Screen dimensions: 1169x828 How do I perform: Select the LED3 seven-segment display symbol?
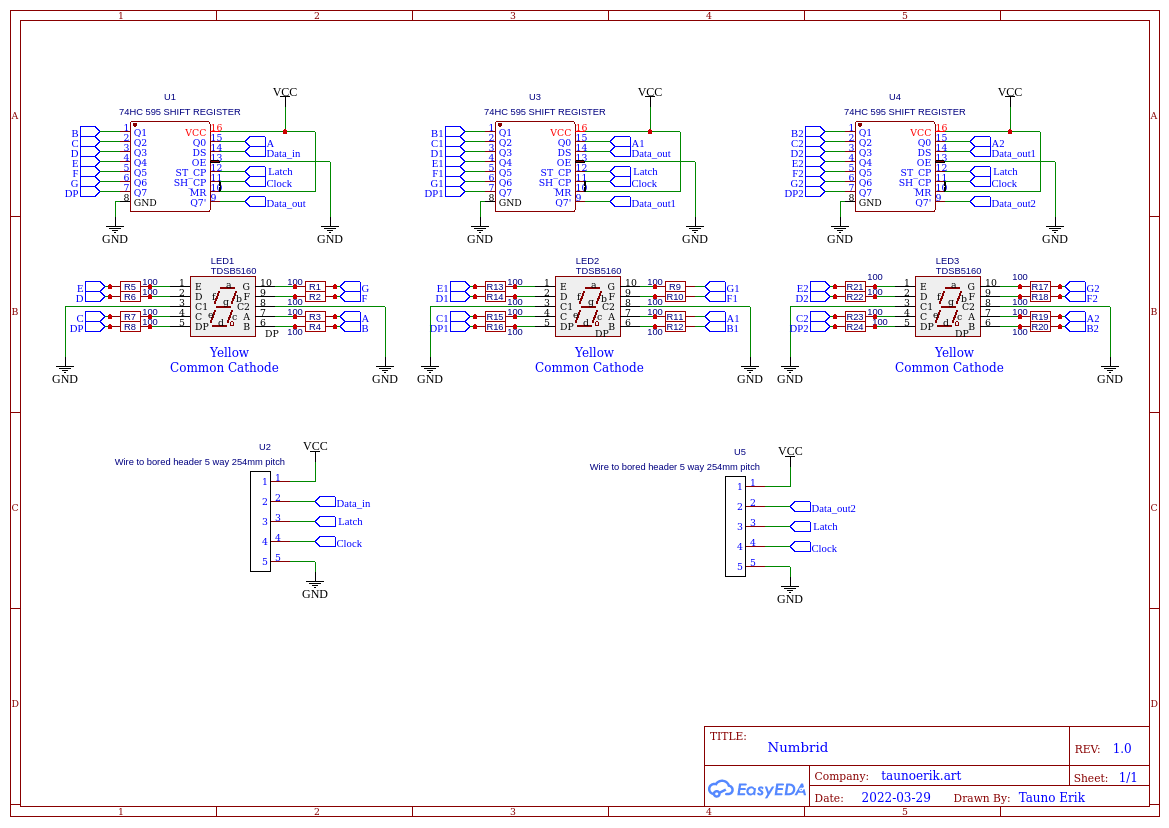click(947, 306)
